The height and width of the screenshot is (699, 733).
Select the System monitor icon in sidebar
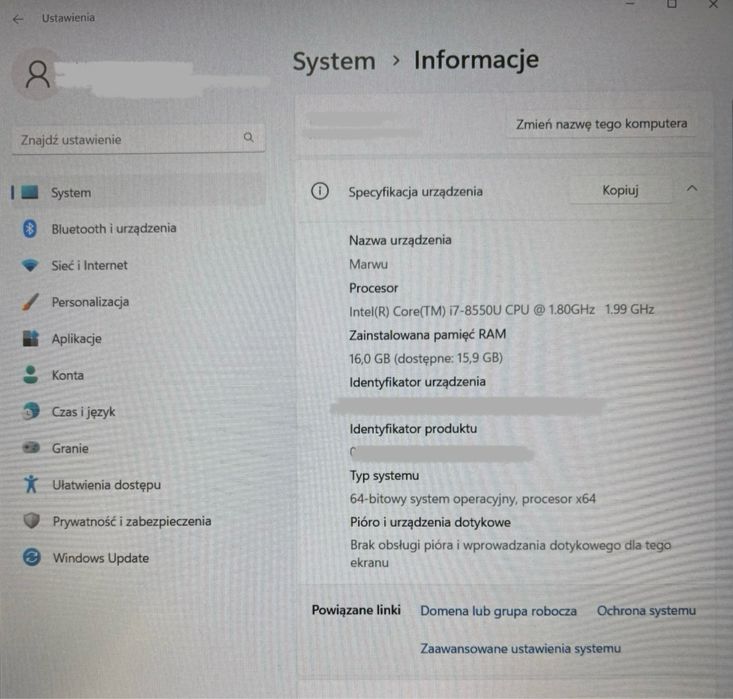click(x=30, y=192)
